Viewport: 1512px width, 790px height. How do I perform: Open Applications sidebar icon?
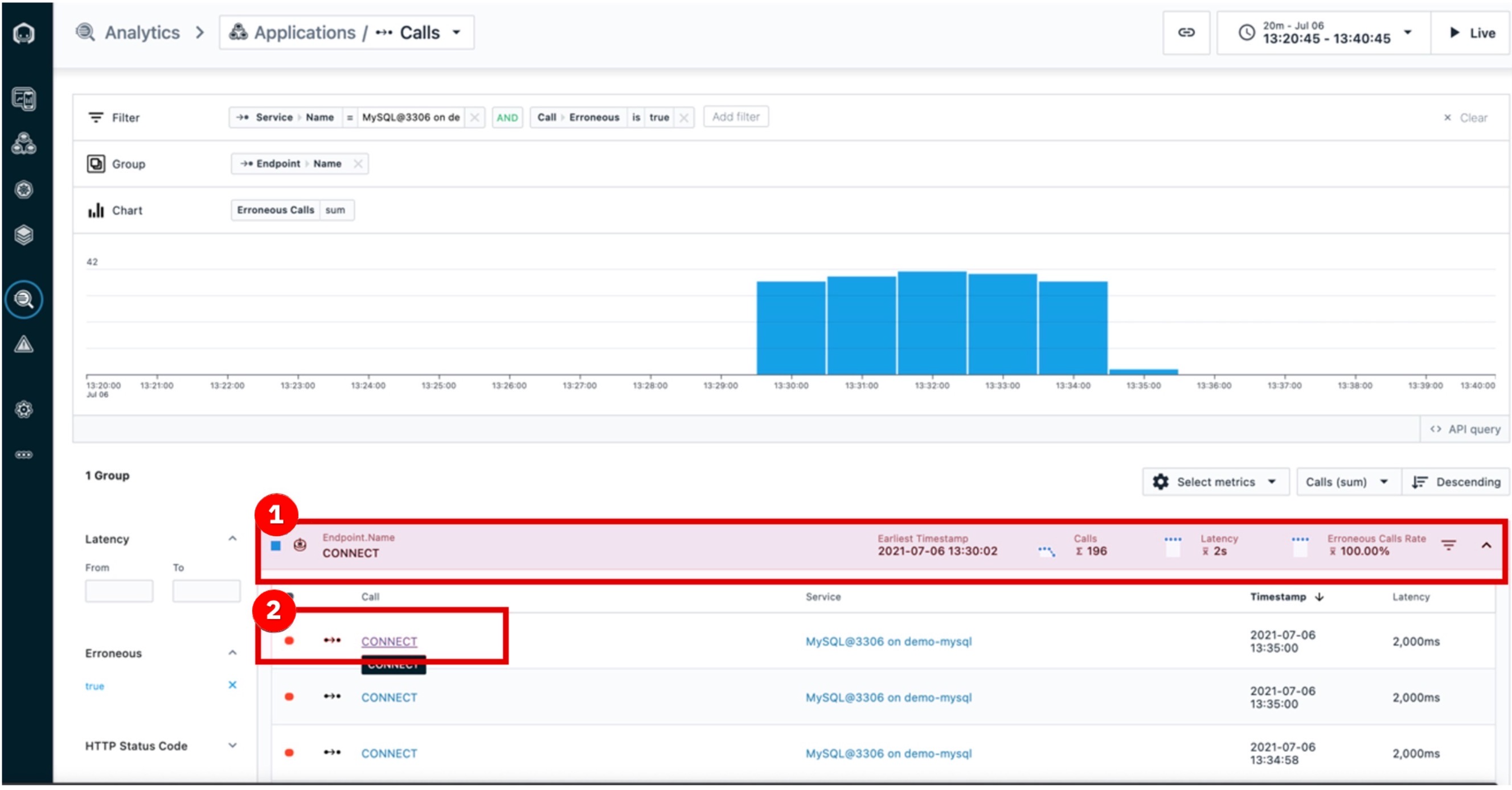click(x=23, y=143)
